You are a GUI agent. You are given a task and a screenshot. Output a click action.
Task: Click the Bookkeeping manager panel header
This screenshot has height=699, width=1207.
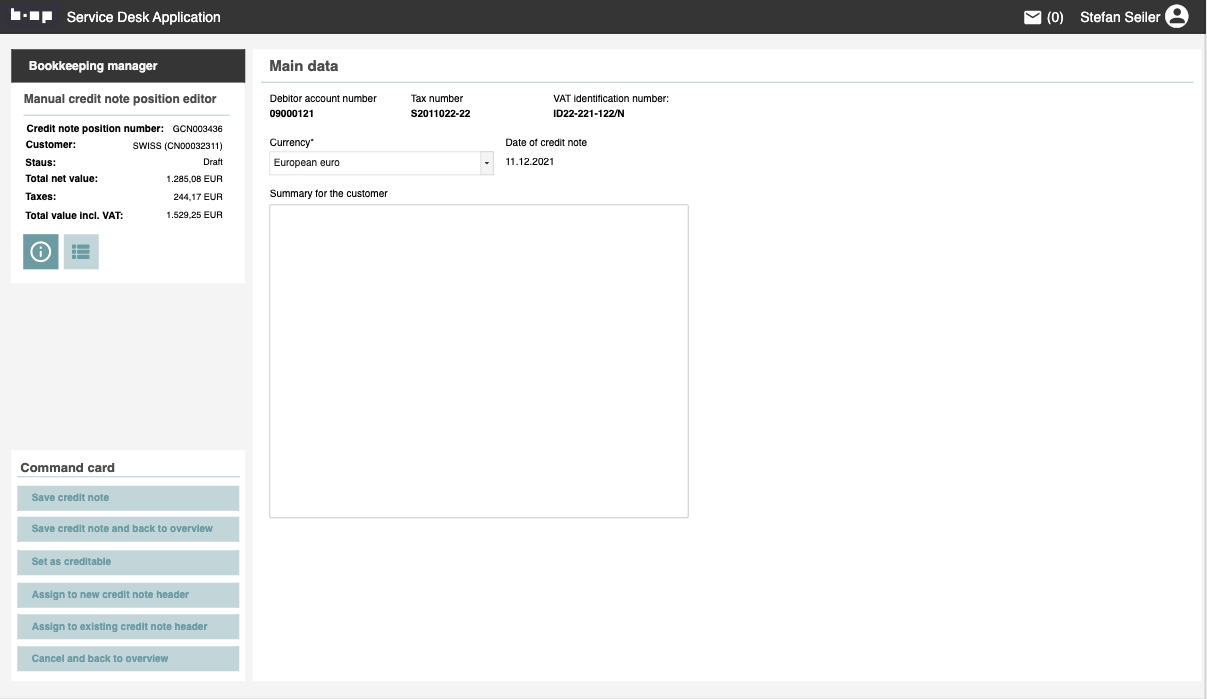pyautogui.click(x=128, y=66)
